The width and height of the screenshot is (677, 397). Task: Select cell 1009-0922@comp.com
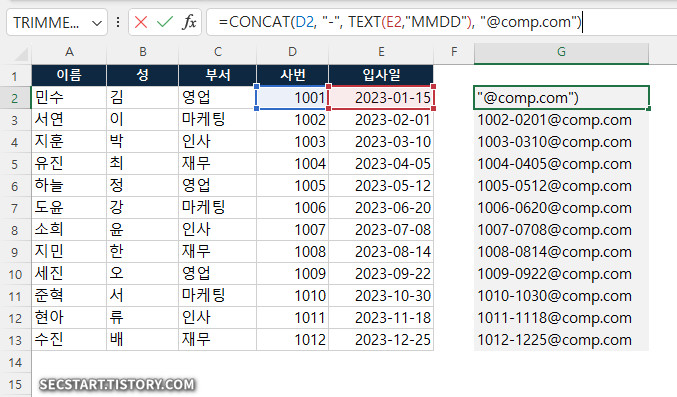point(561,274)
